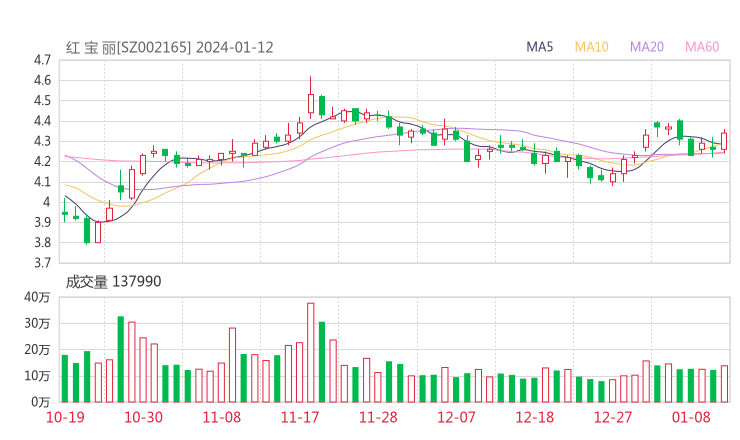Click the 12-27 date axis label
The height and width of the screenshot is (440, 740).
tap(613, 417)
